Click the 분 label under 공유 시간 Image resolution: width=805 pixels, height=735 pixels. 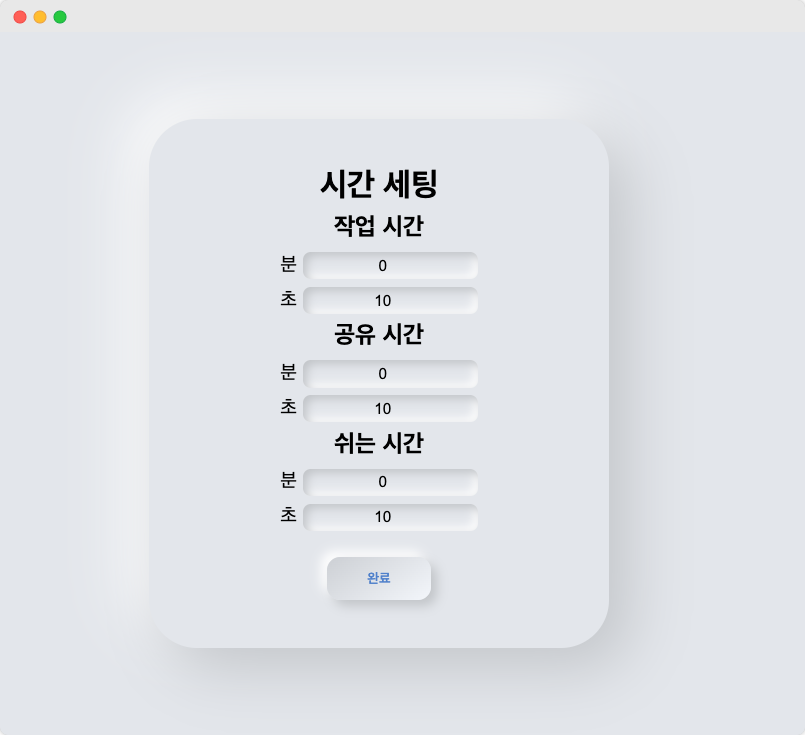click(289, 372)
